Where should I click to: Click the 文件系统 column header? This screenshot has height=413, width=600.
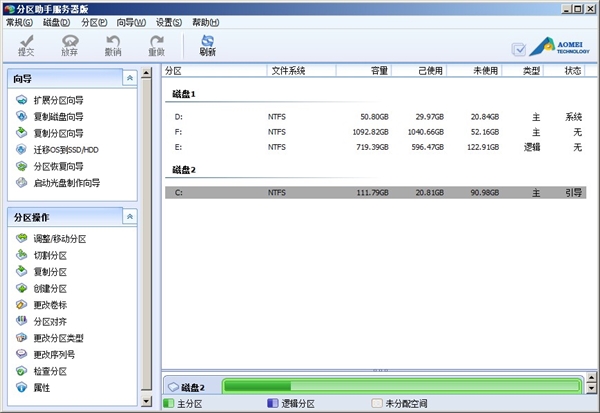pyautogui.click(x=289, y=71)
